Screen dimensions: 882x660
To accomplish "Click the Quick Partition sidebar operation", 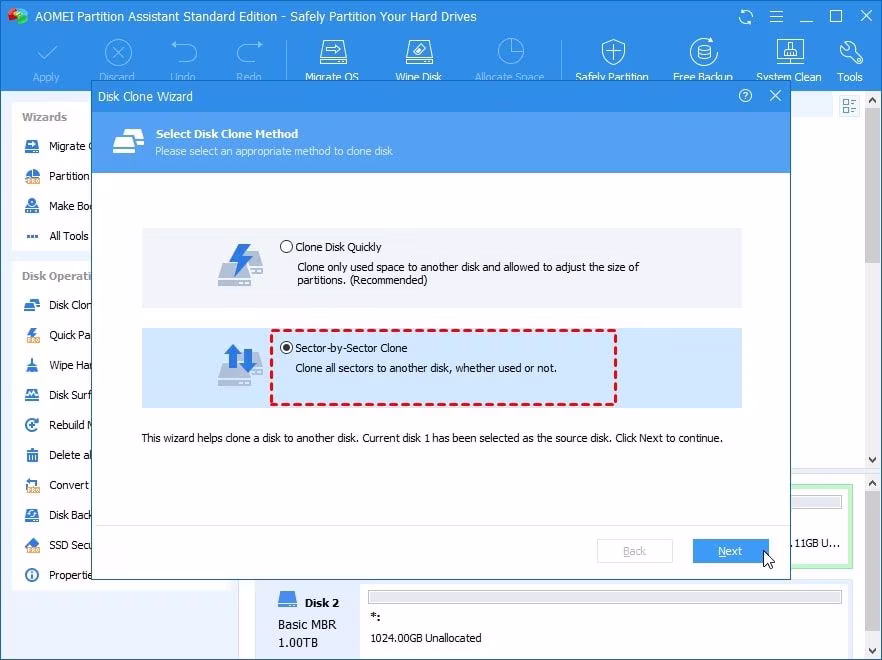I will (57, 335).
